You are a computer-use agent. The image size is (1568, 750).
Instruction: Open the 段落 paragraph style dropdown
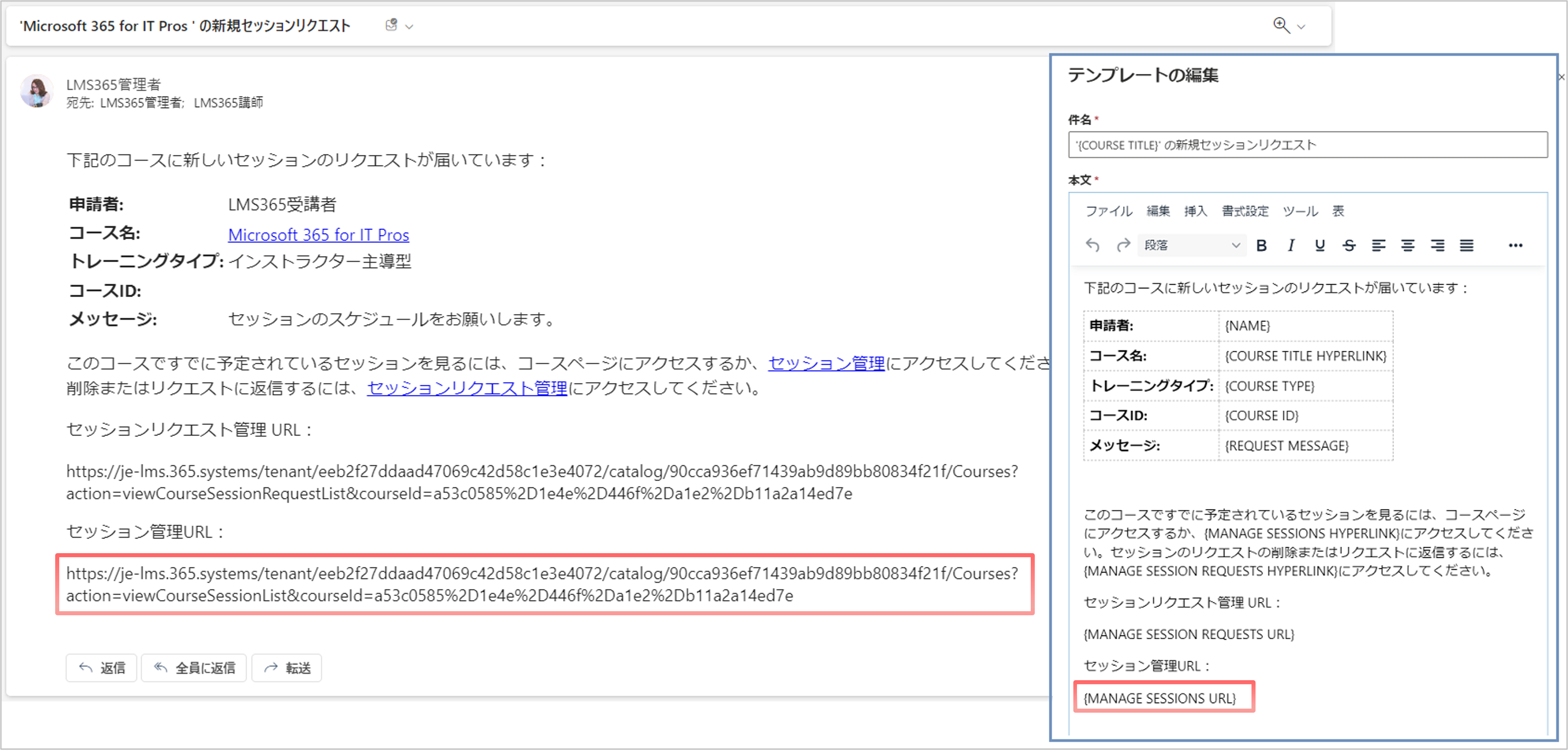[1191, 245]
